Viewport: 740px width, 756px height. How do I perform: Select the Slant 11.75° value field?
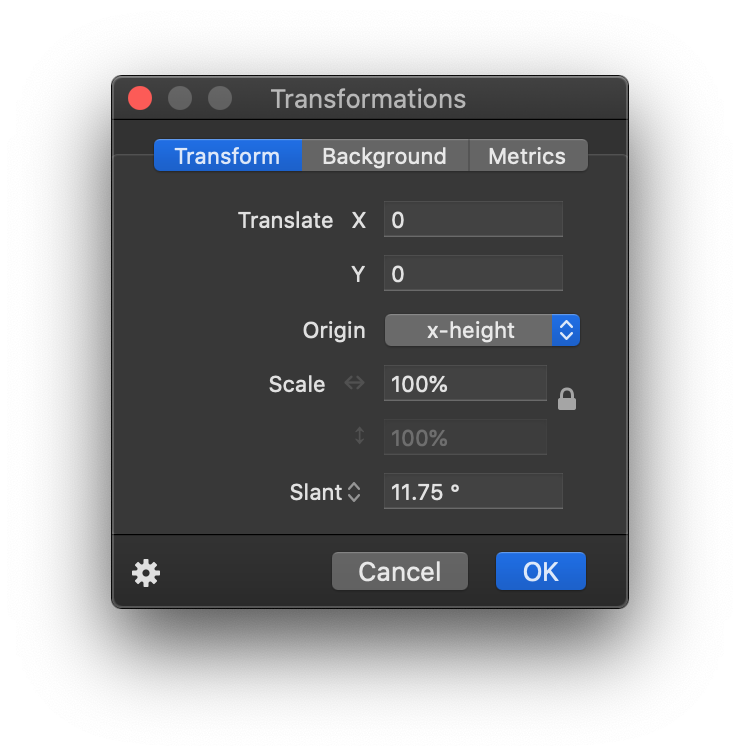(x=473, y=492)
